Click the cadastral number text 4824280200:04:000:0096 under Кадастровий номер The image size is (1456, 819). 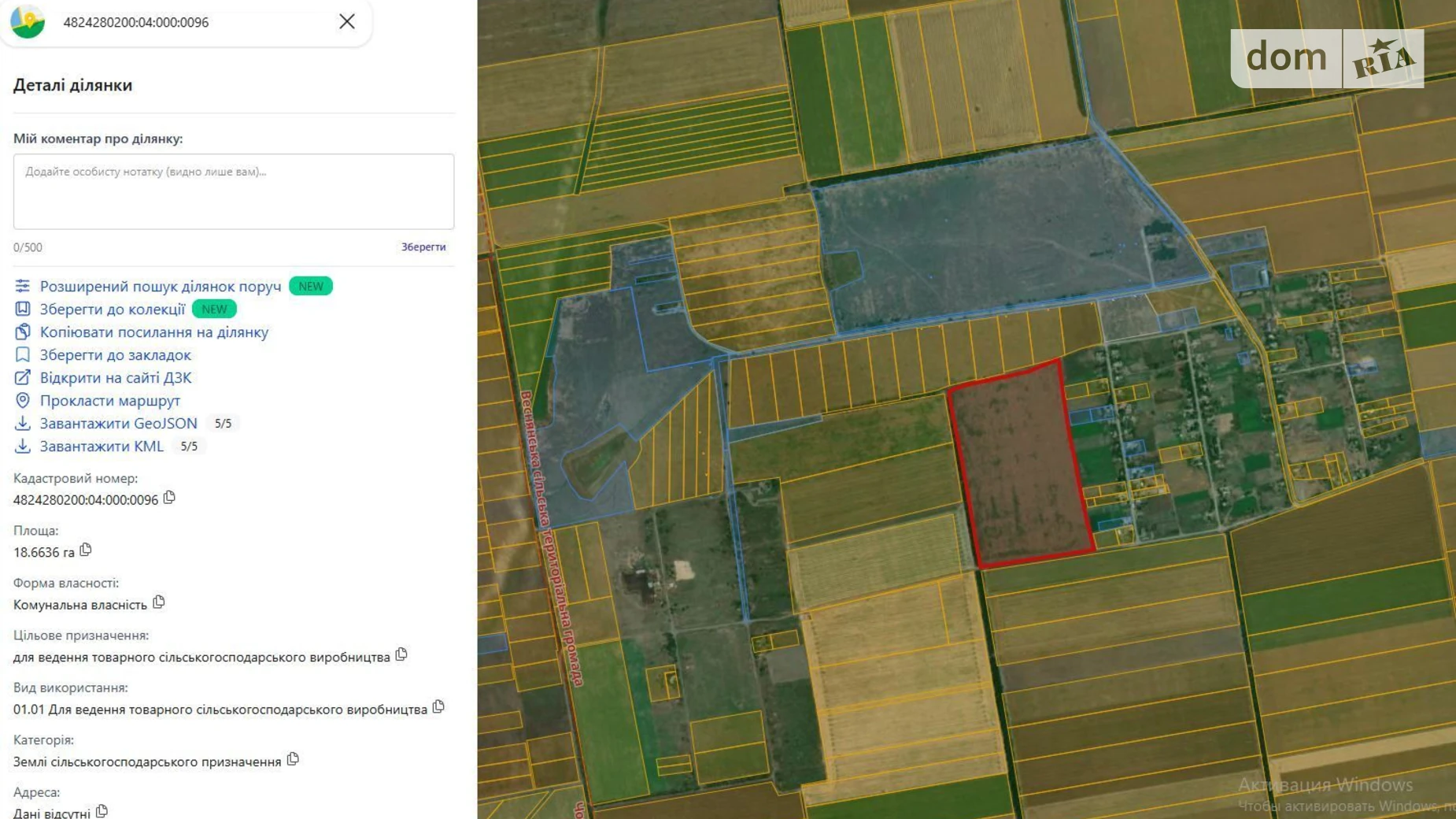[86, 499]
